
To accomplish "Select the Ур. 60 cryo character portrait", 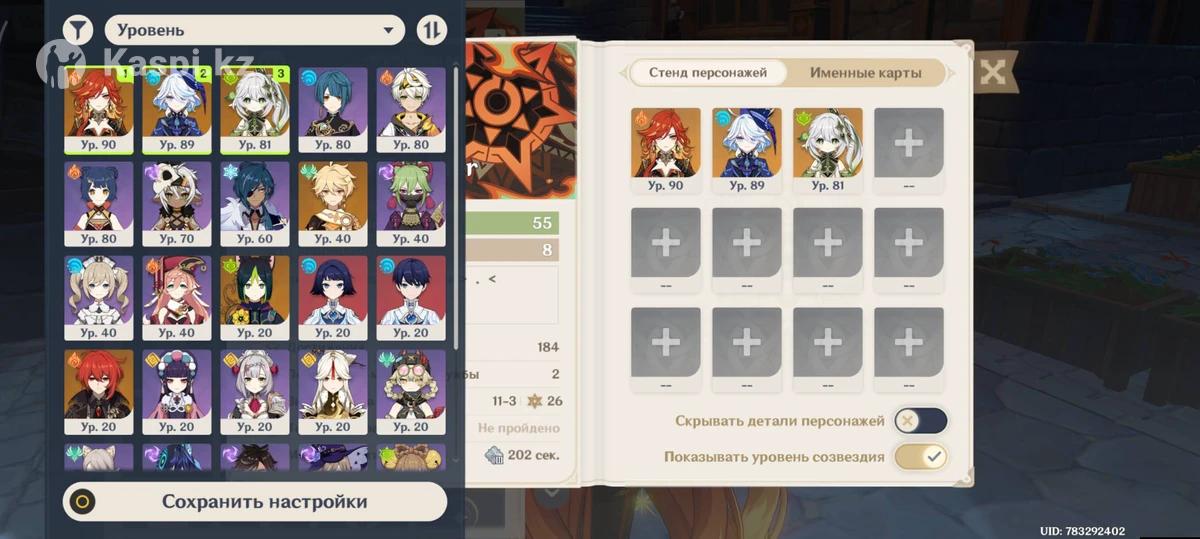I will [255, 204].
